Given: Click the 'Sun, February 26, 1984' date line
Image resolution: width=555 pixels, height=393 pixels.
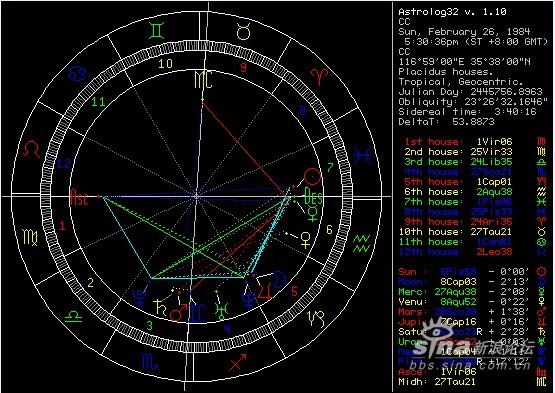Looking at the screenshot, I should 464,32.
